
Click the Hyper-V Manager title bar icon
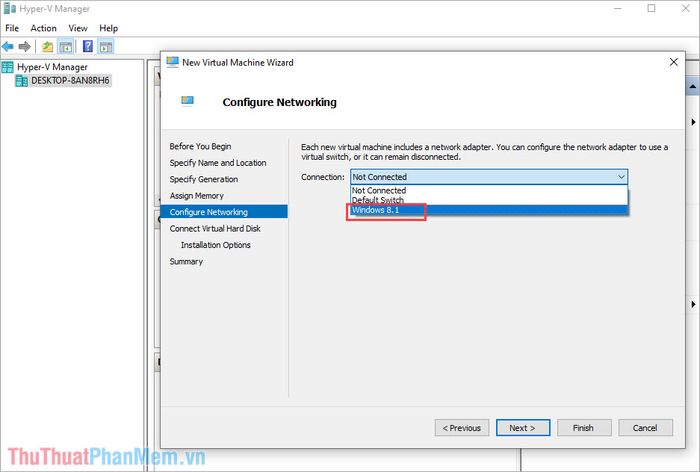tap(9, 8)
